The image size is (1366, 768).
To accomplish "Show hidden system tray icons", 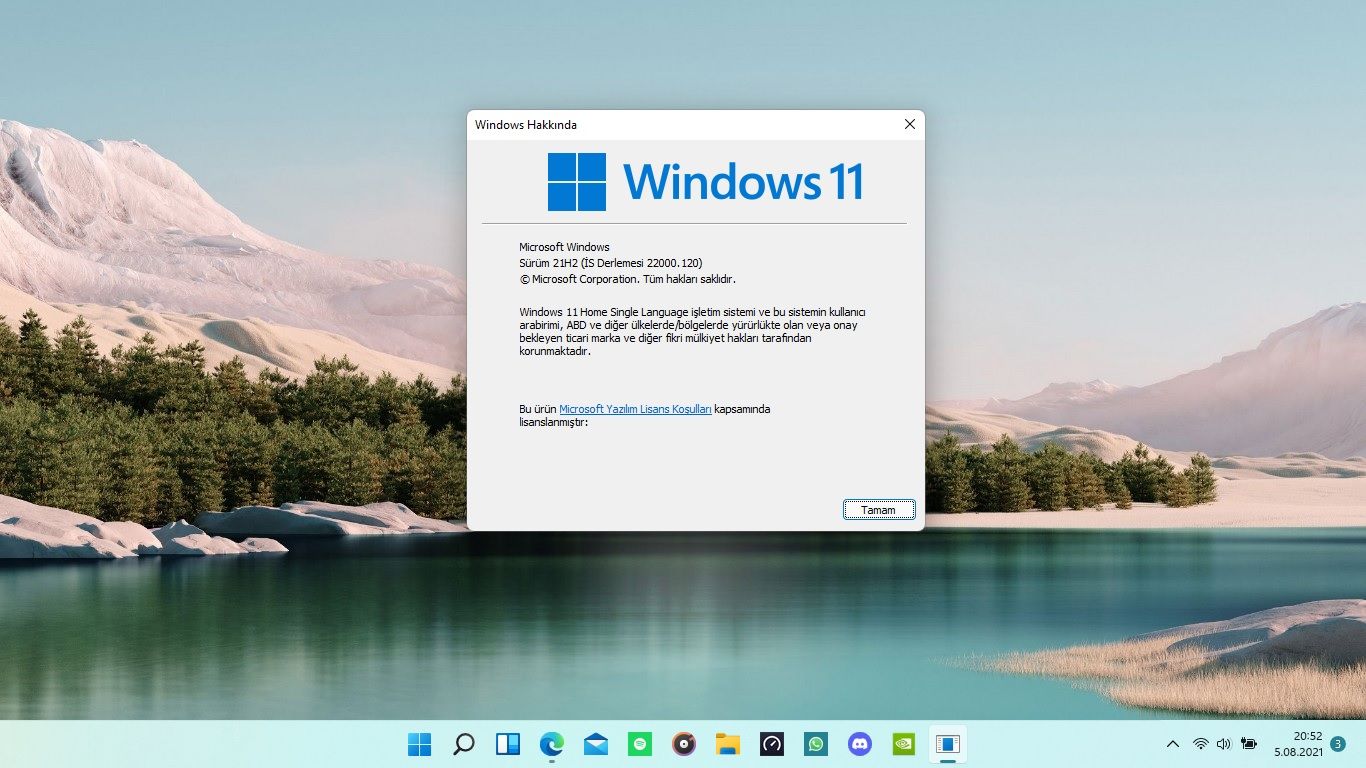I will click(x=1173, y=744).
